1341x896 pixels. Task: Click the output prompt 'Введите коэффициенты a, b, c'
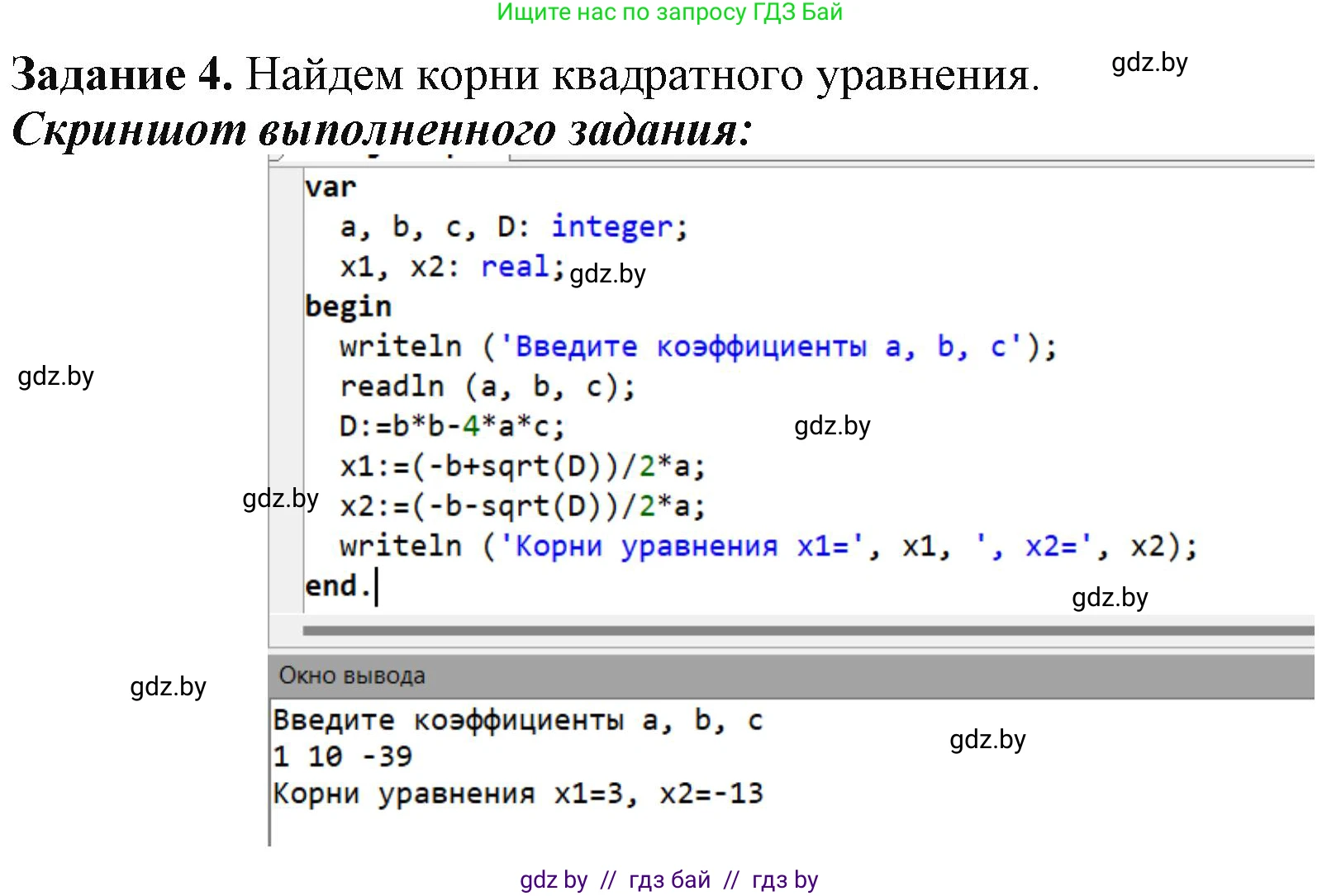pos(518,720)
